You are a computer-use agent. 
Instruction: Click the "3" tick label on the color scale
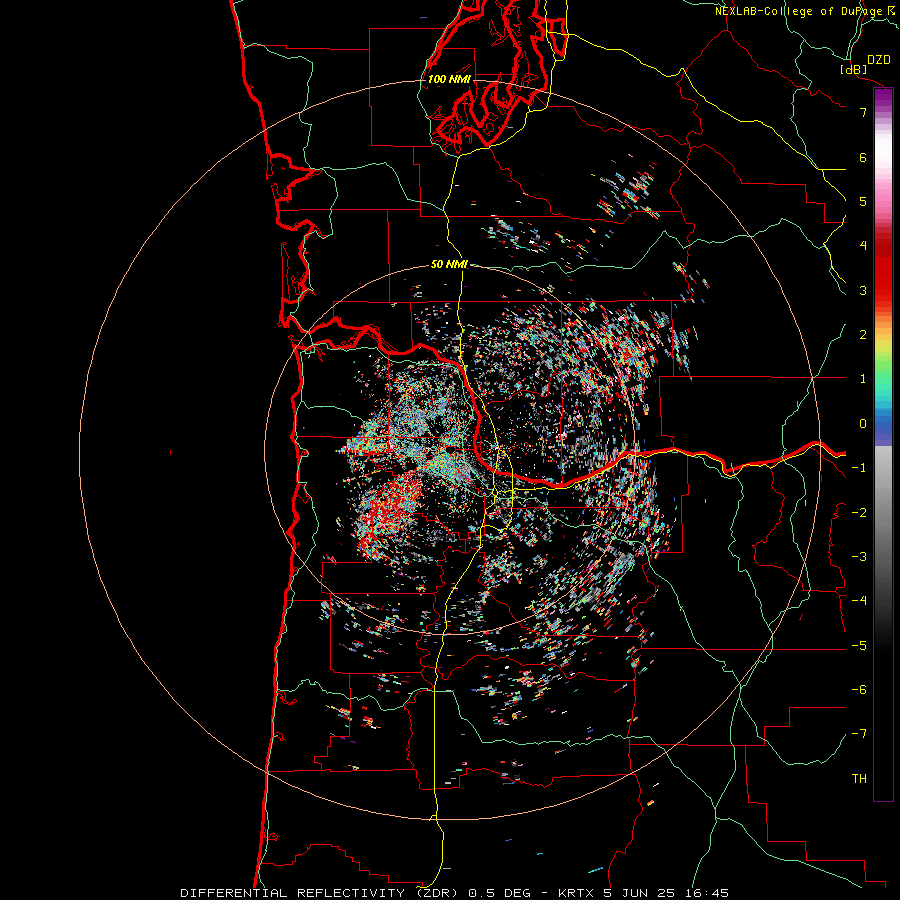click(863, 290)
